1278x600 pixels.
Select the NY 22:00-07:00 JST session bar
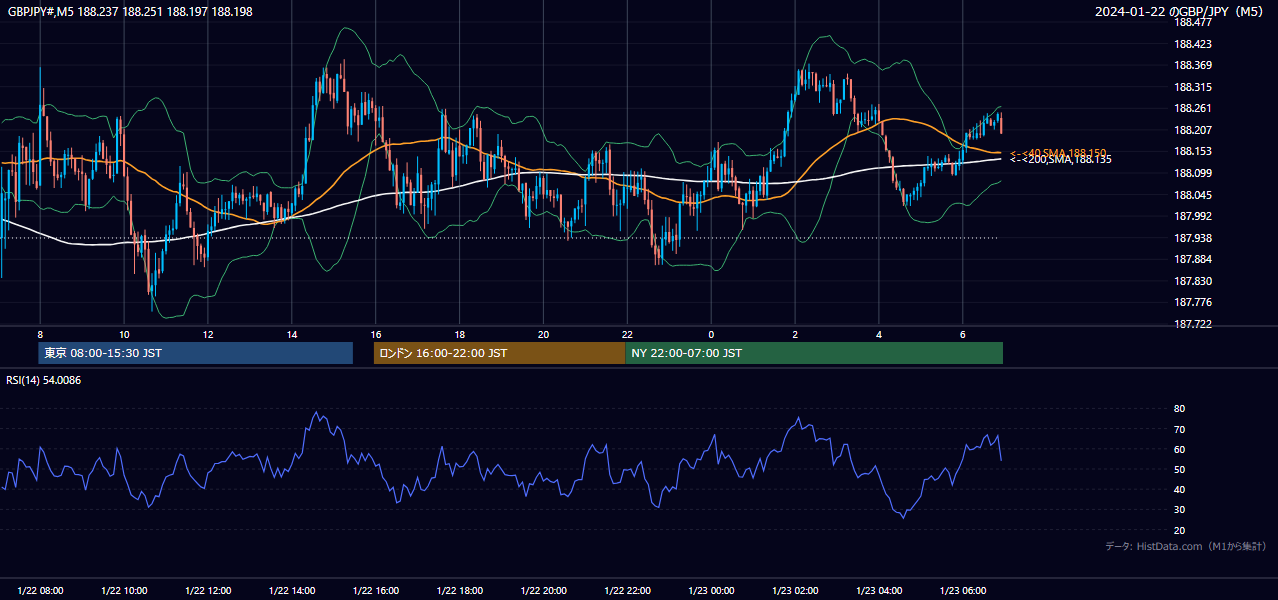coord(814,353)
